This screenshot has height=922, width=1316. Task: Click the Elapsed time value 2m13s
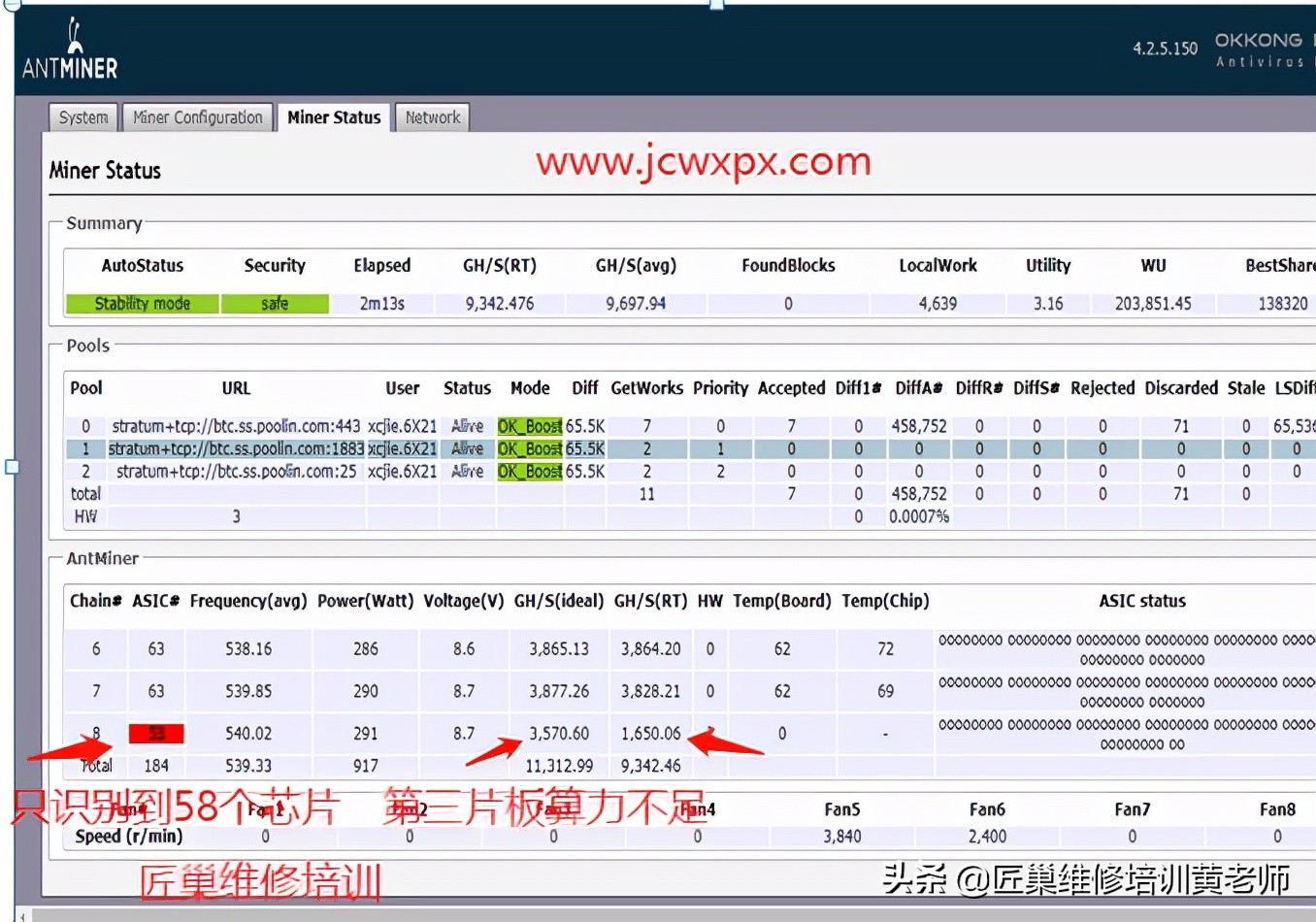coord(382,304)
